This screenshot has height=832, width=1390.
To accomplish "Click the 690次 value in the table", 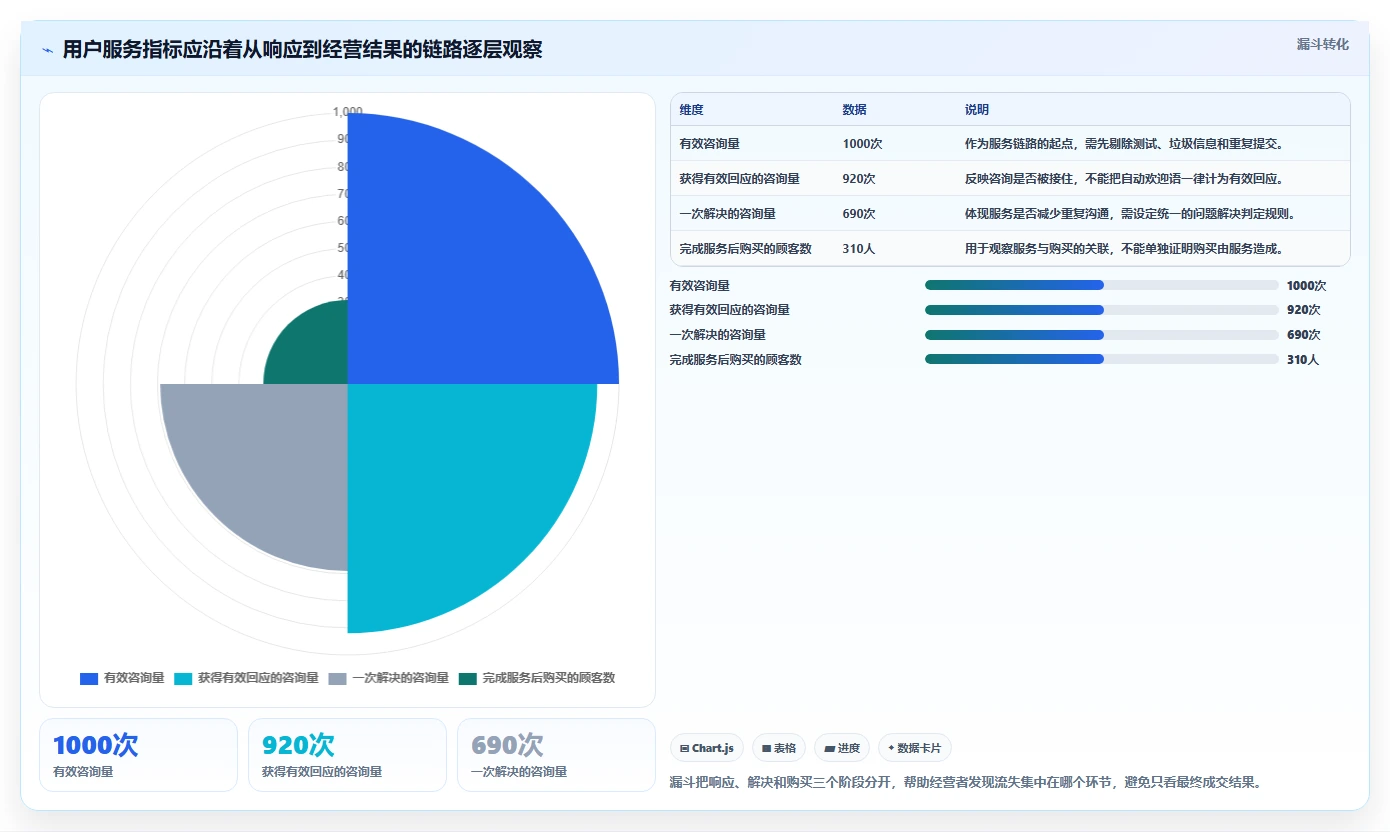I will [859, 214].
